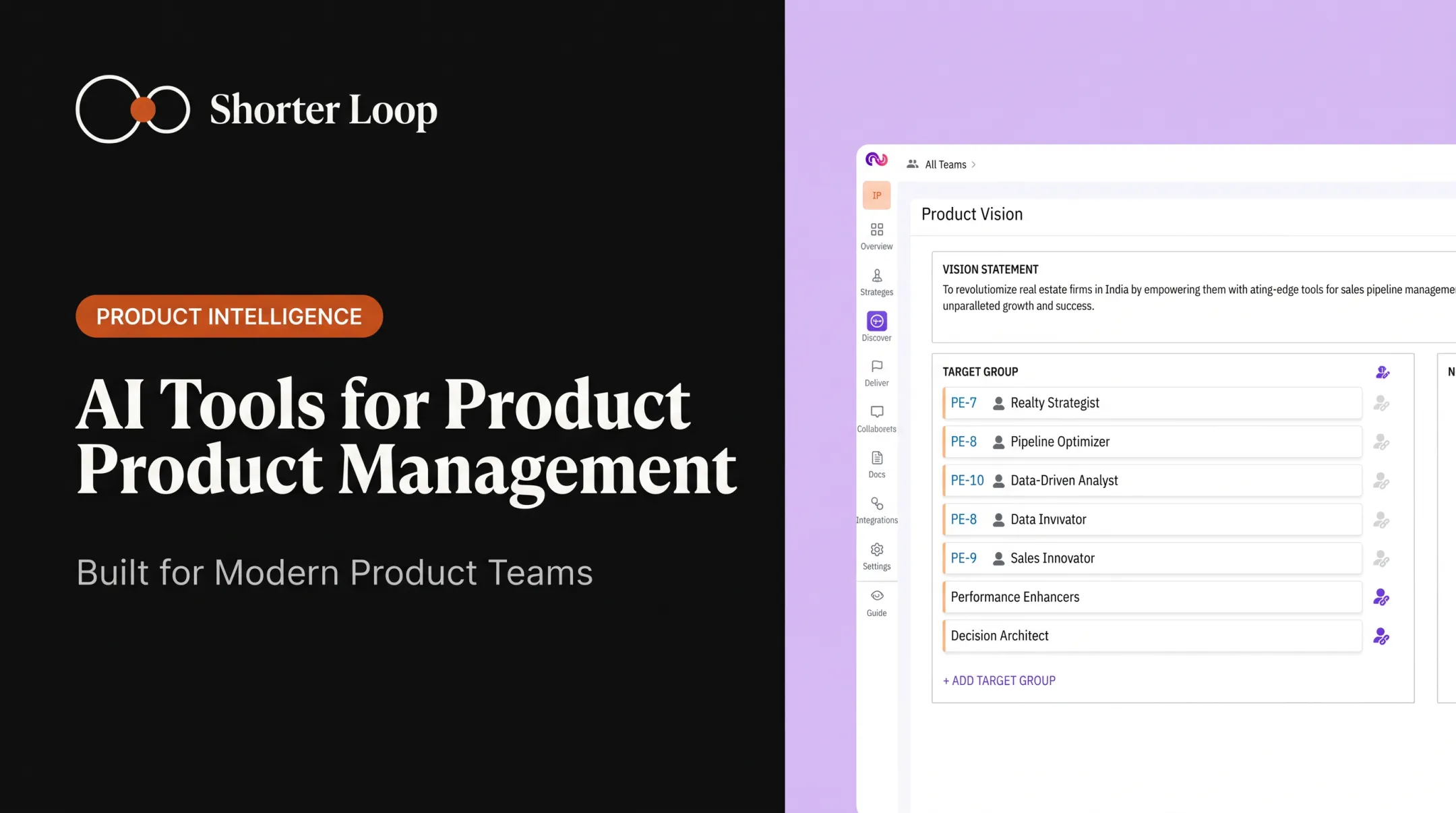This screenshot has height=813, width=1456.
Task: Open the Strategies sidebar item
Action: pos(876,282)
